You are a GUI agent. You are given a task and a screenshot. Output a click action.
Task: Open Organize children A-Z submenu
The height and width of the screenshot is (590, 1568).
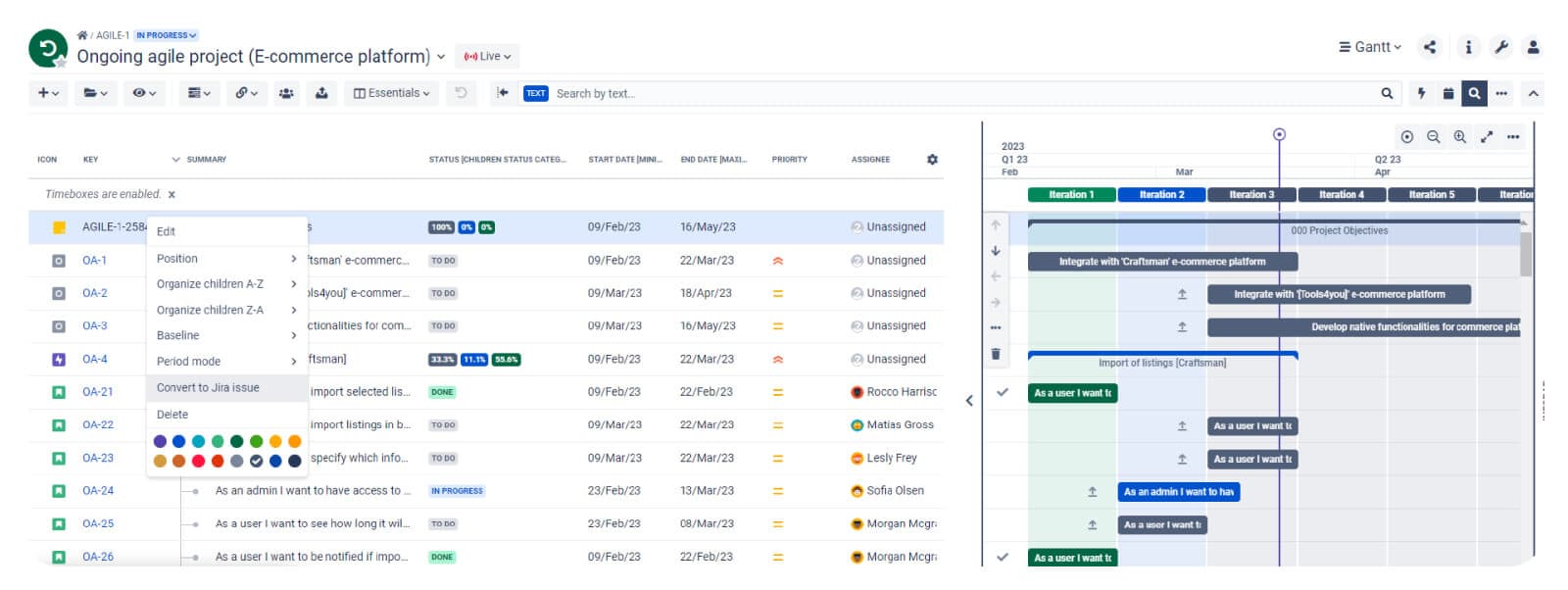coord(227,284)
